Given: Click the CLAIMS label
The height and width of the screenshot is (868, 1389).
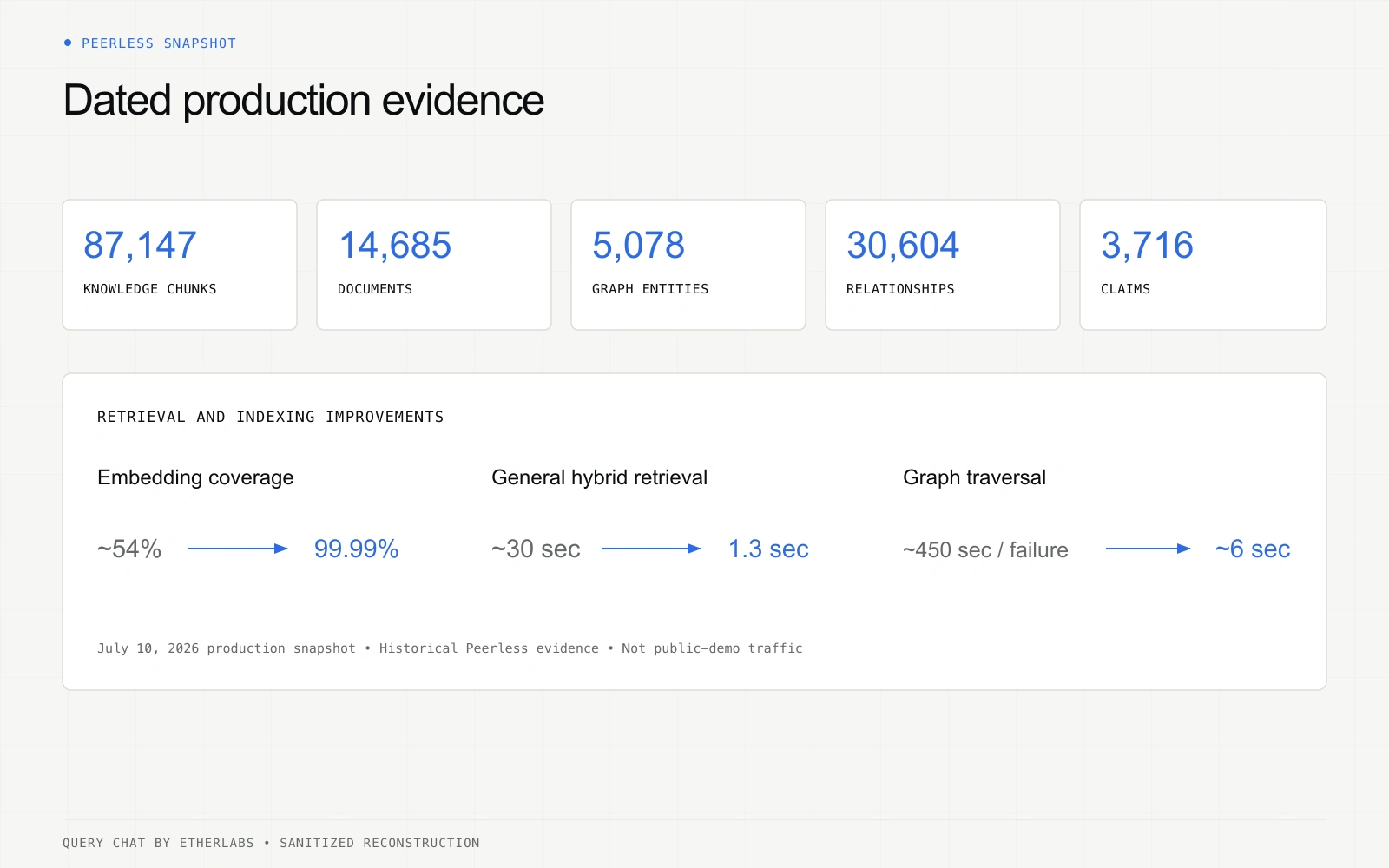Looking at the screenshot, I should (x=1125, y=289).
